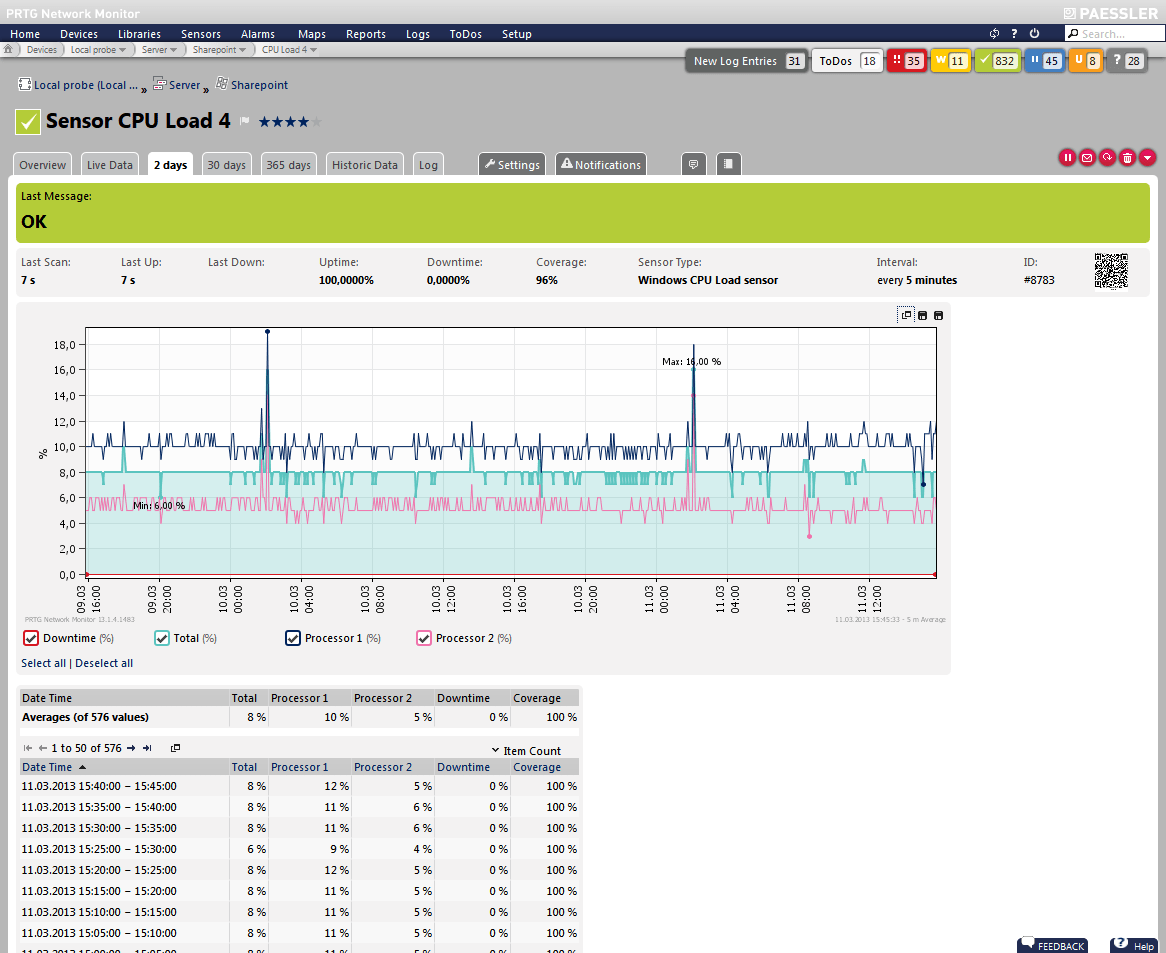
Task: Open the Reports menu
Action: tap(366, 34)
